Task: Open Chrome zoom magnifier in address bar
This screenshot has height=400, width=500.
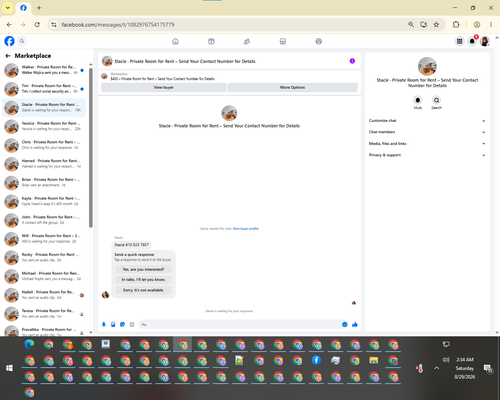Action: [x=411, y=25]
